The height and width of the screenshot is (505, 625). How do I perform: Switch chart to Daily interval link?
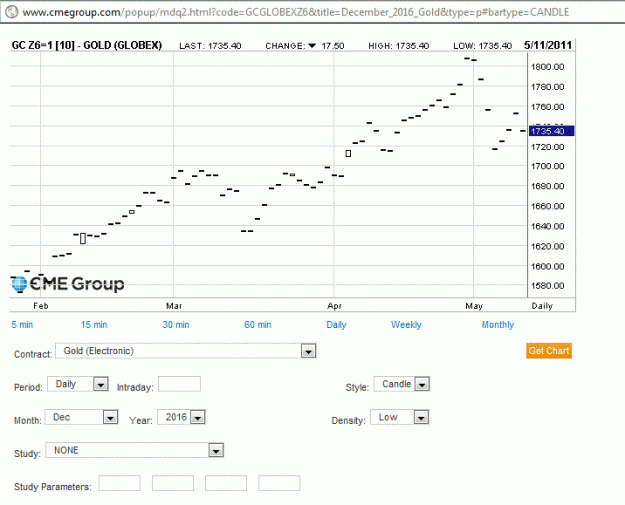coord(336,325)
